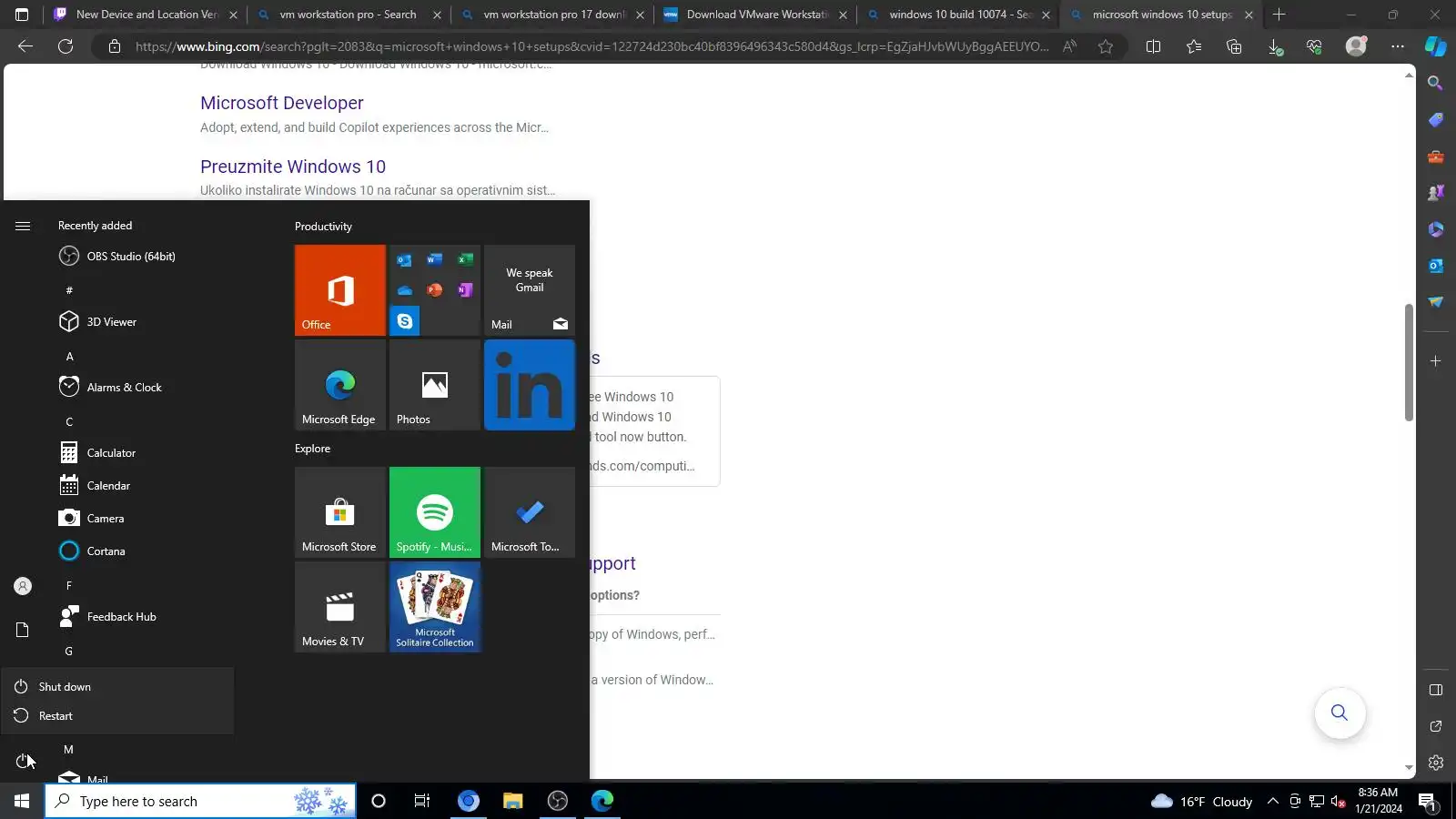Open the Movies & TV tile
The height and width of the screenshot is (819, 1456).
tap(339, 607)
